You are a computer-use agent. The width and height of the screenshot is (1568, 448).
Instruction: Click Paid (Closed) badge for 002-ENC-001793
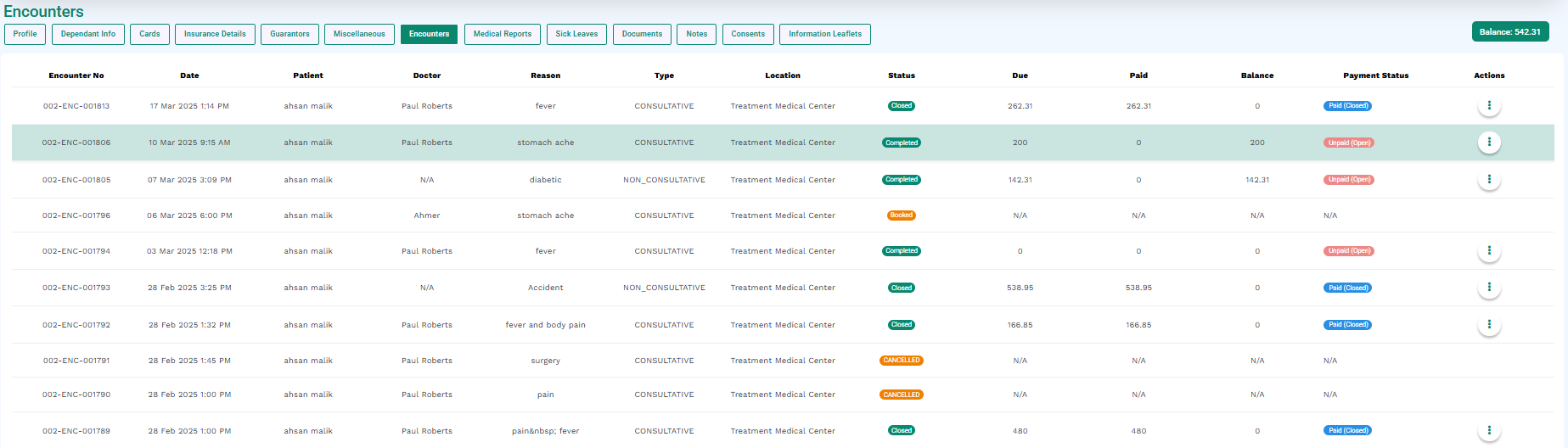click(1347, 288)
